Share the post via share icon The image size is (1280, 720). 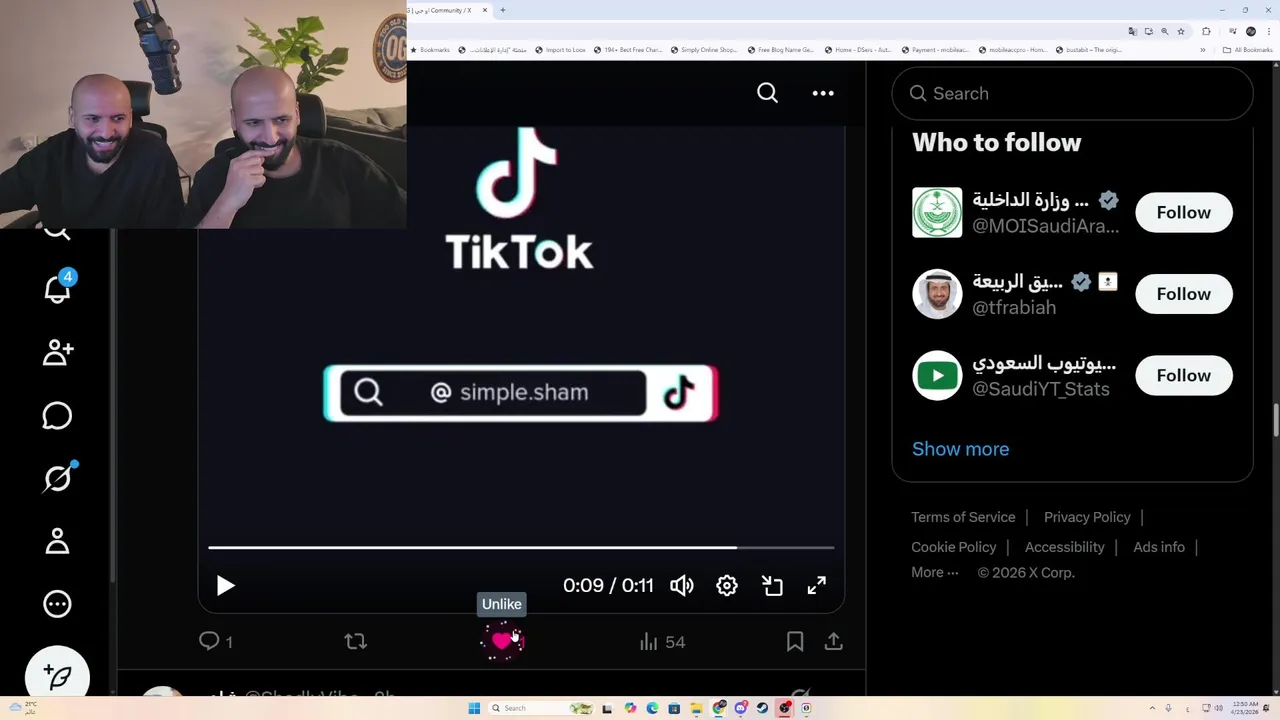[x=833, y=642]
